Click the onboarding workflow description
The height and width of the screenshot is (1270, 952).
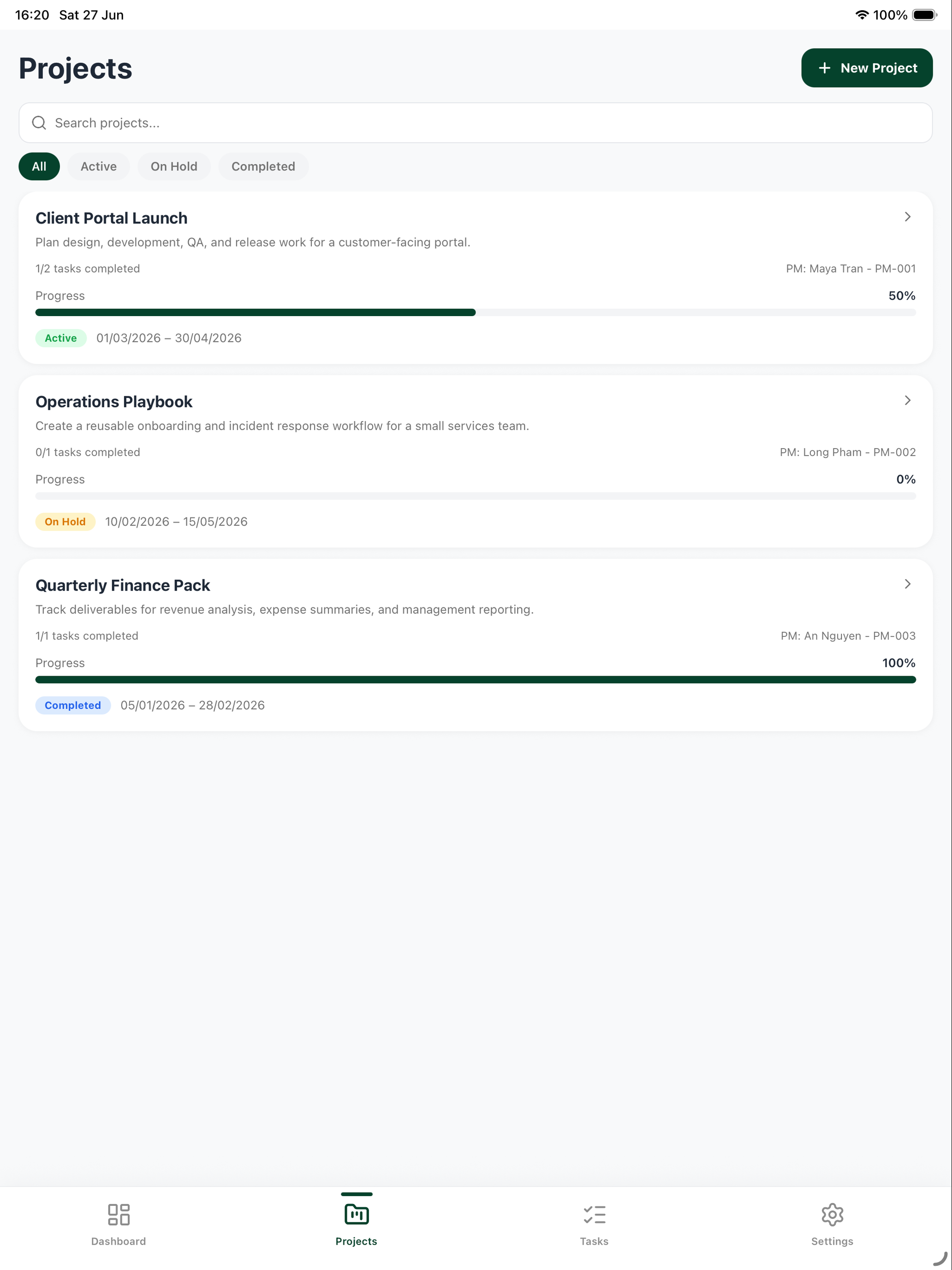point(282,426)
